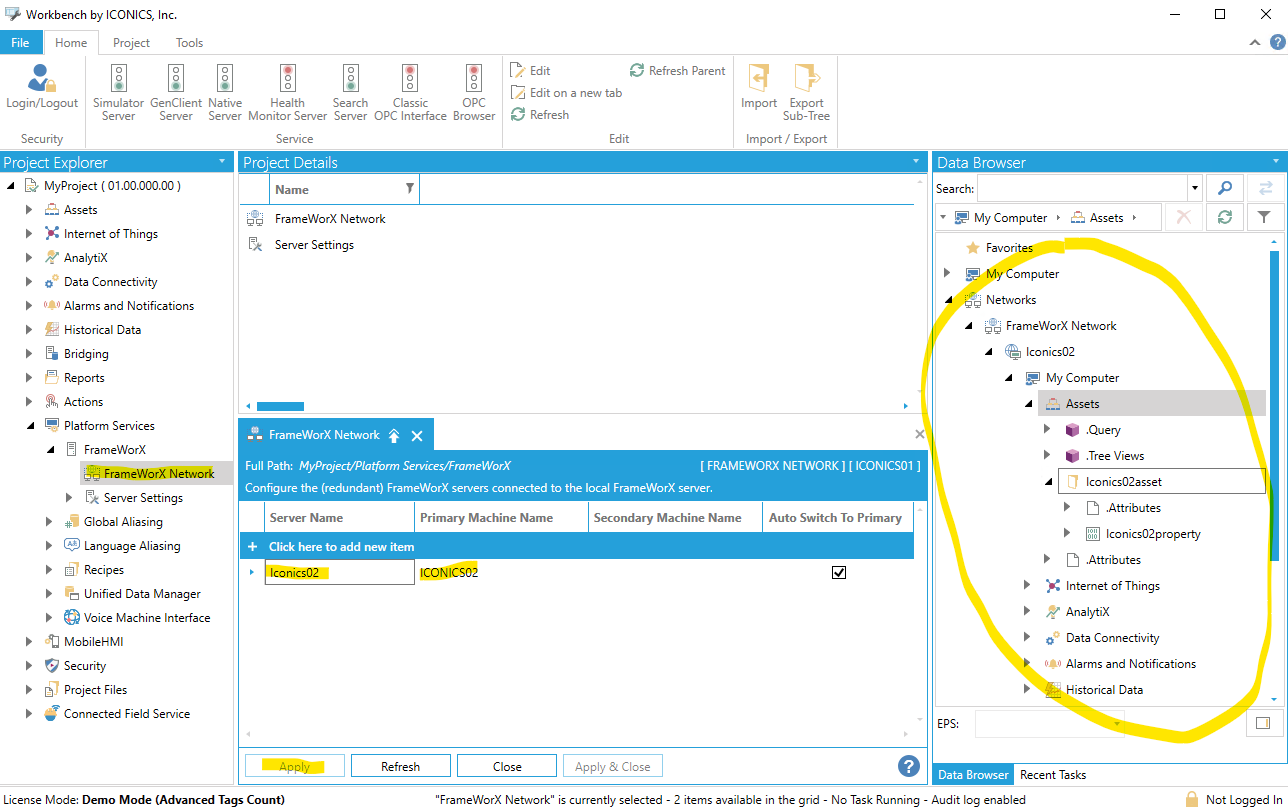Pin the FrameWorX Network tab arrow
The height and width of the screenshot is (809, 1288).
pyautogui.click(x=394, y=436)
